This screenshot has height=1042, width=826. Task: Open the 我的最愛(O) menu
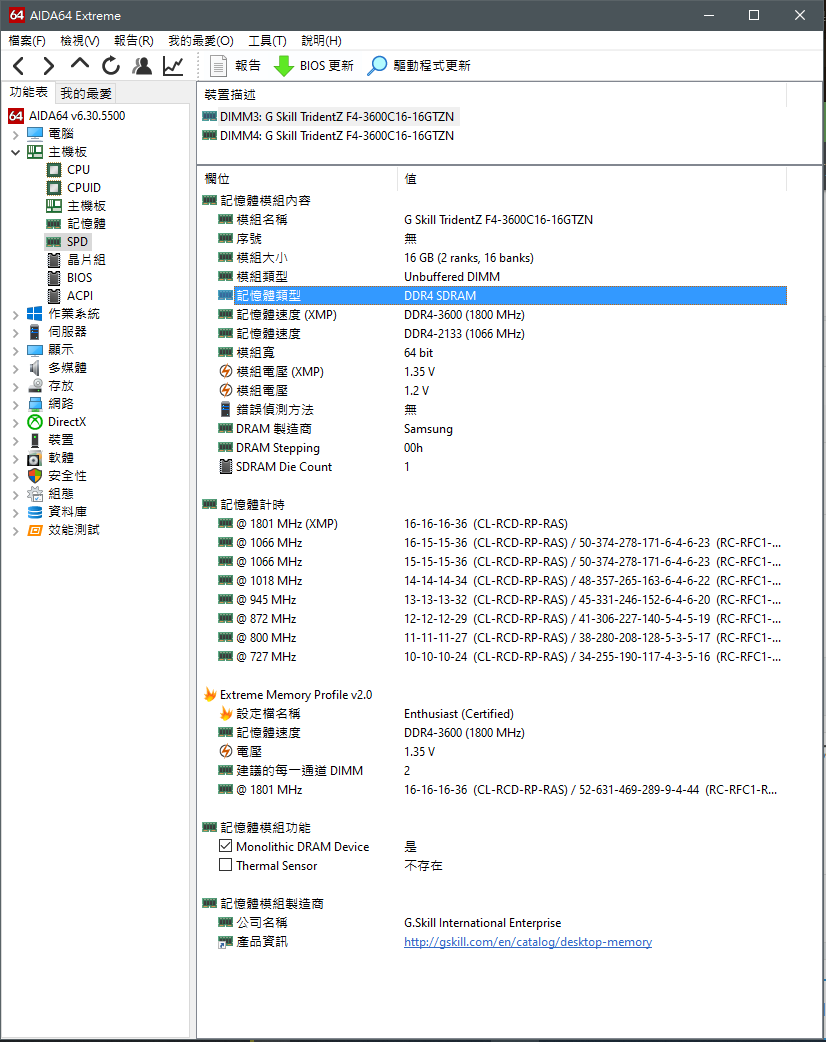201,41
